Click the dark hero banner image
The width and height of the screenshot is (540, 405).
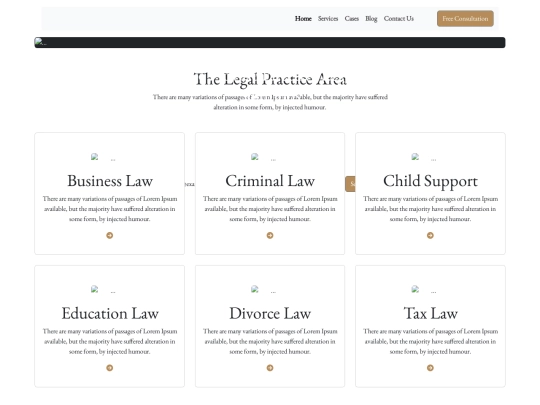pos(270,42)
